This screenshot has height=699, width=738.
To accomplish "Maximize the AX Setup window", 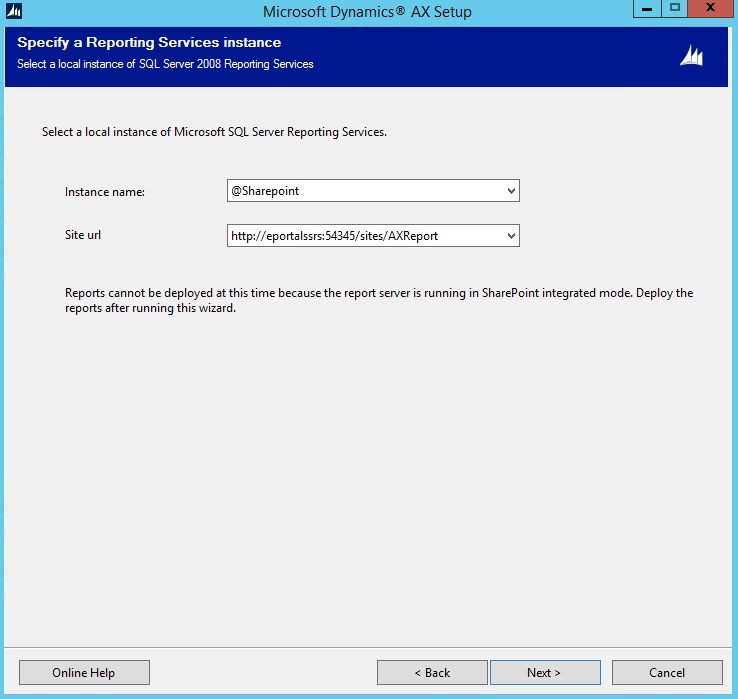I will tap(674, 8).
